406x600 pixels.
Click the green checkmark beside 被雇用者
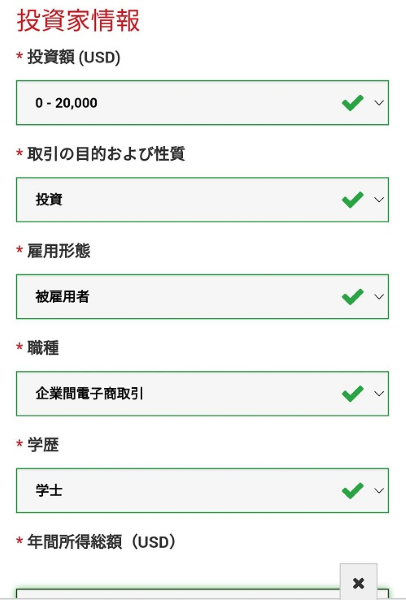point(352,297)
